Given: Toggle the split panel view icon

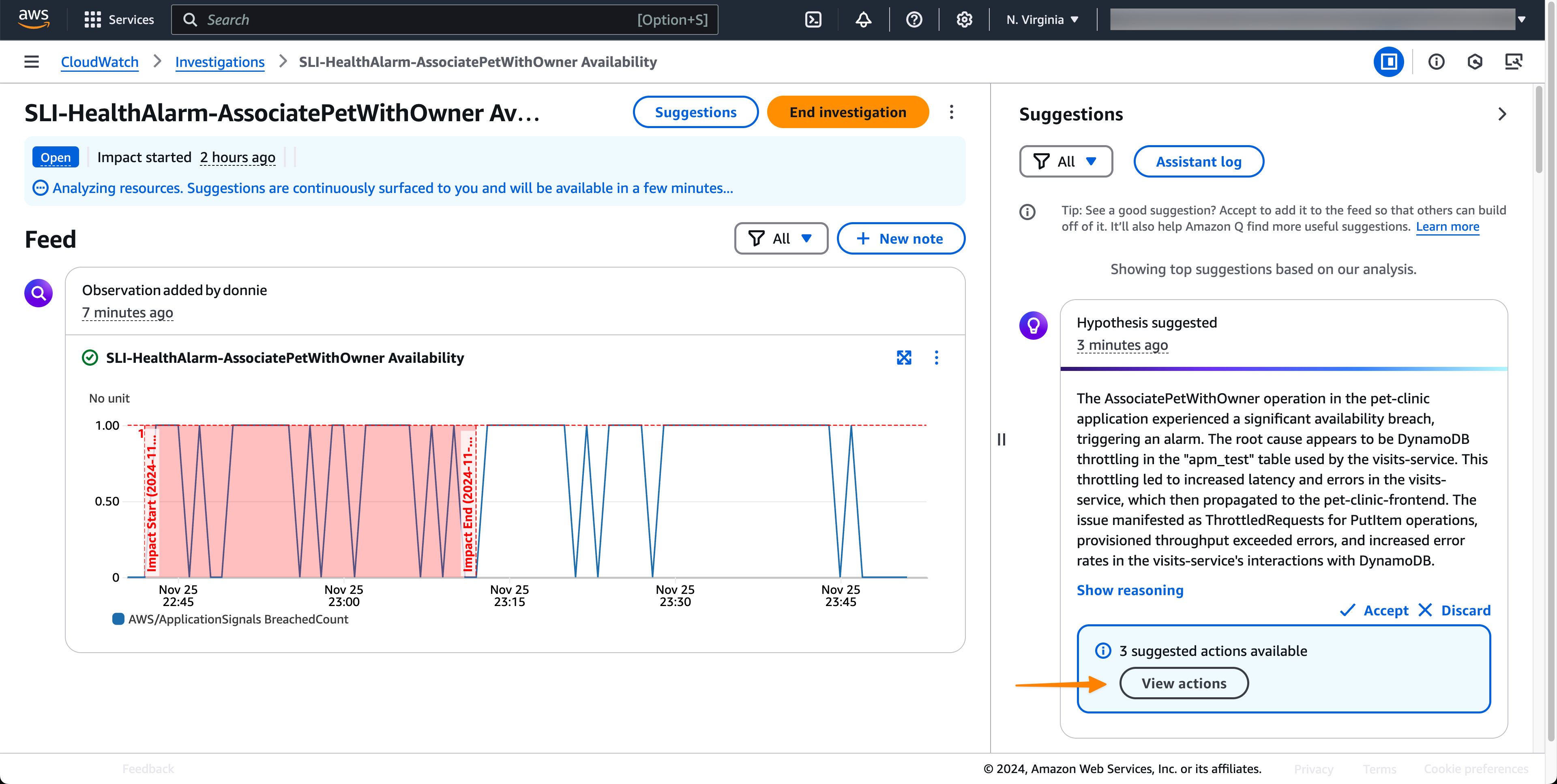Looking at the screenshot, I should click(x=1388, y=62).
